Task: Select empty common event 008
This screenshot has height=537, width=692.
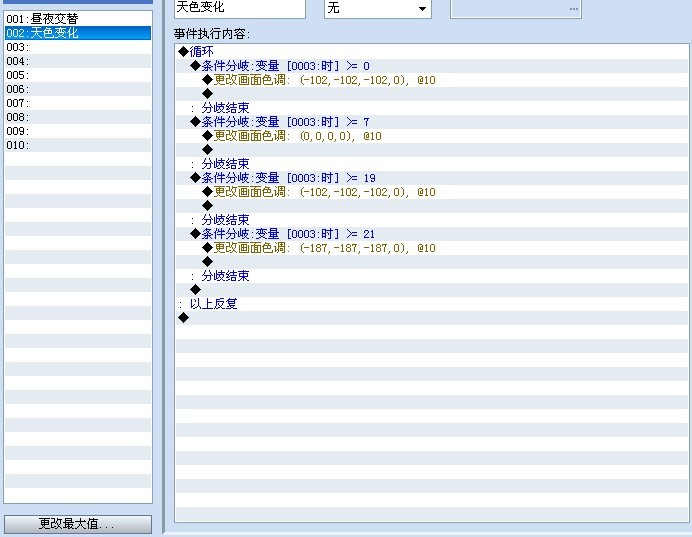Action: pos(78,117)
